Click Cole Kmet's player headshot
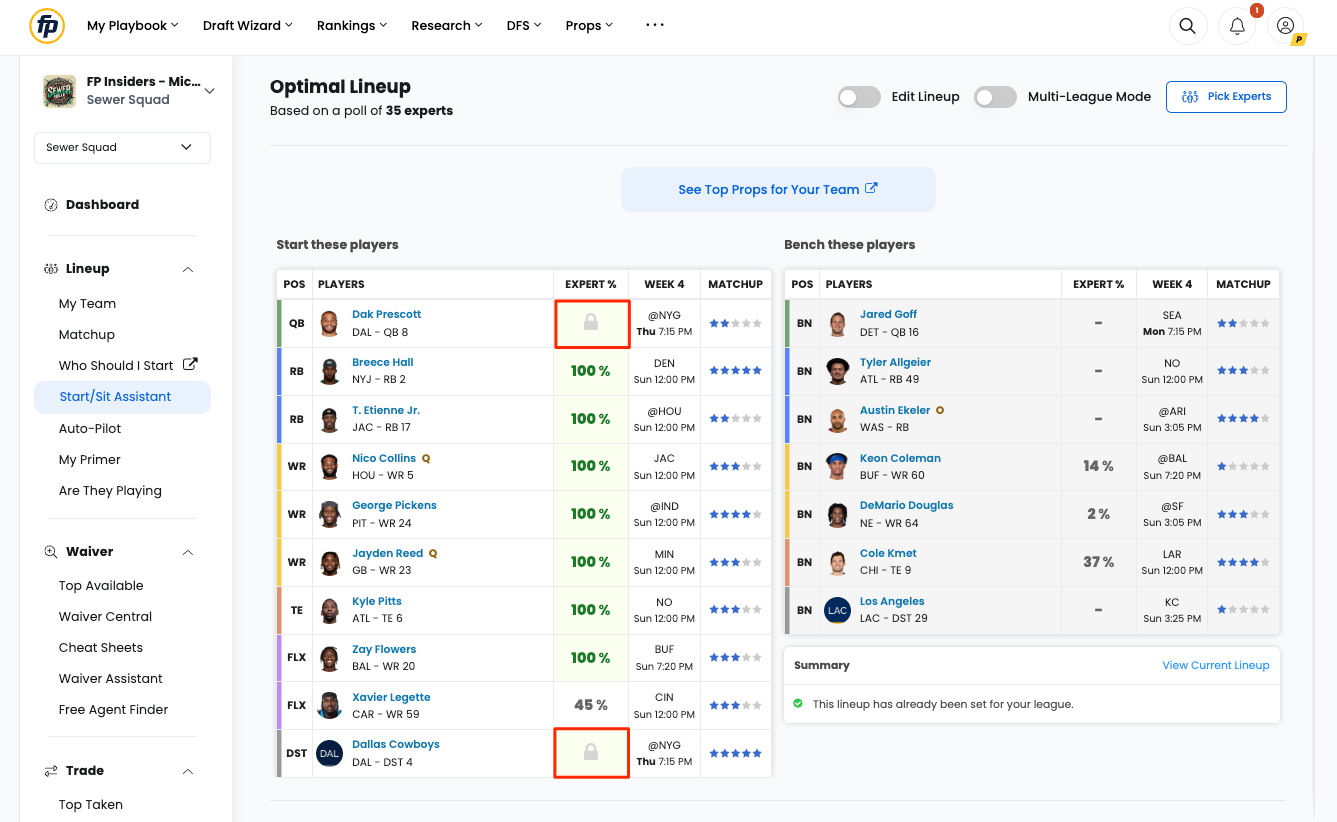Screen dimensions: 1337x822 coord(838,562)
